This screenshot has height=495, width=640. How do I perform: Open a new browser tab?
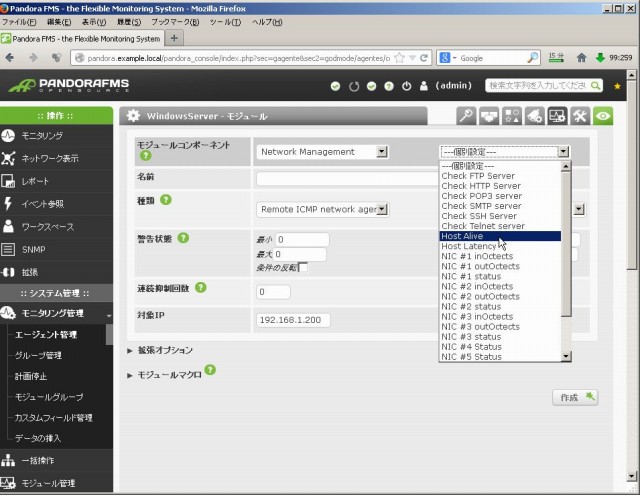tap(174, 39)
